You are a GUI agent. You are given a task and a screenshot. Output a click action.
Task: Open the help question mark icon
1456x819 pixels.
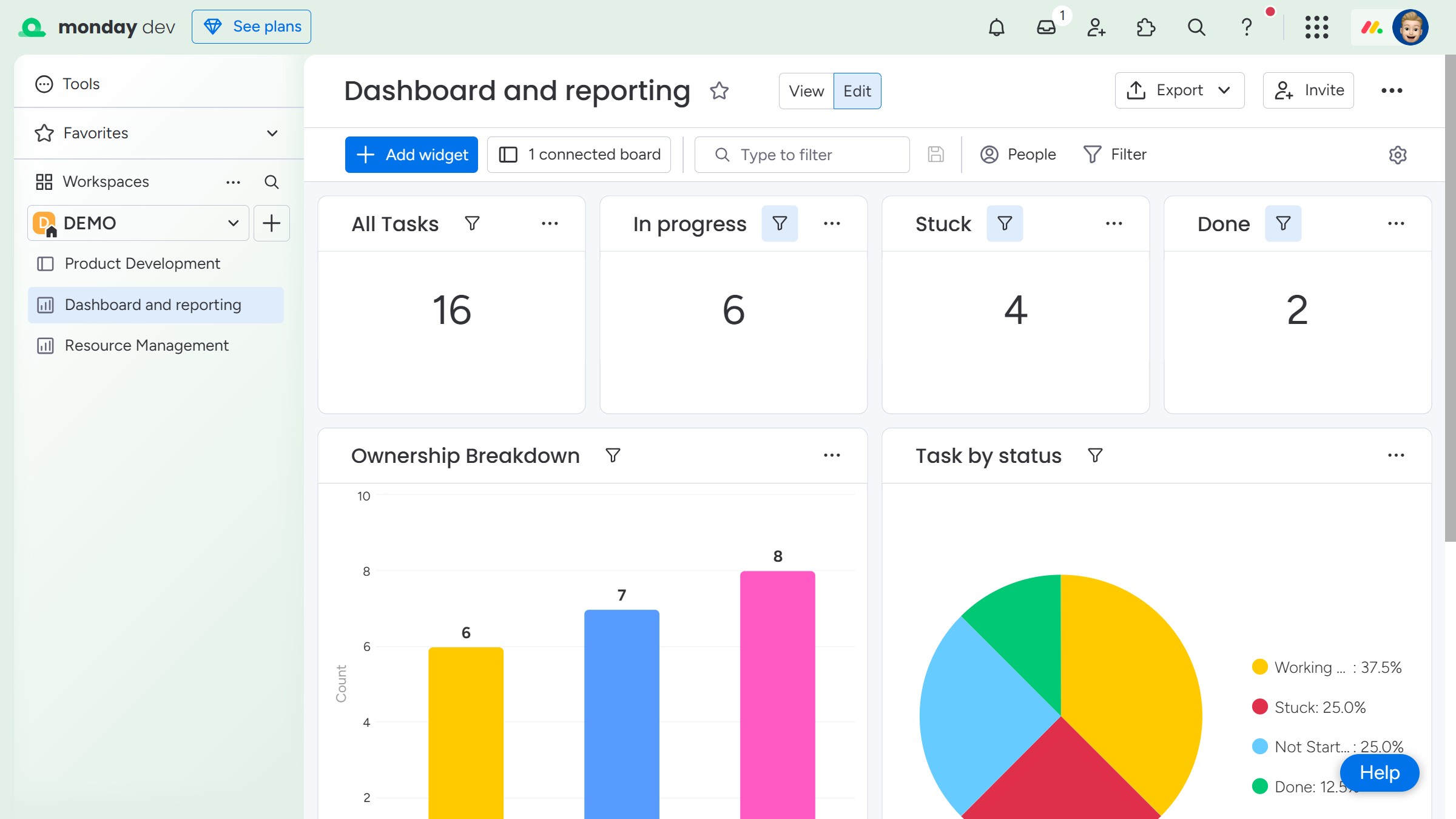[x=1247, y=27]
